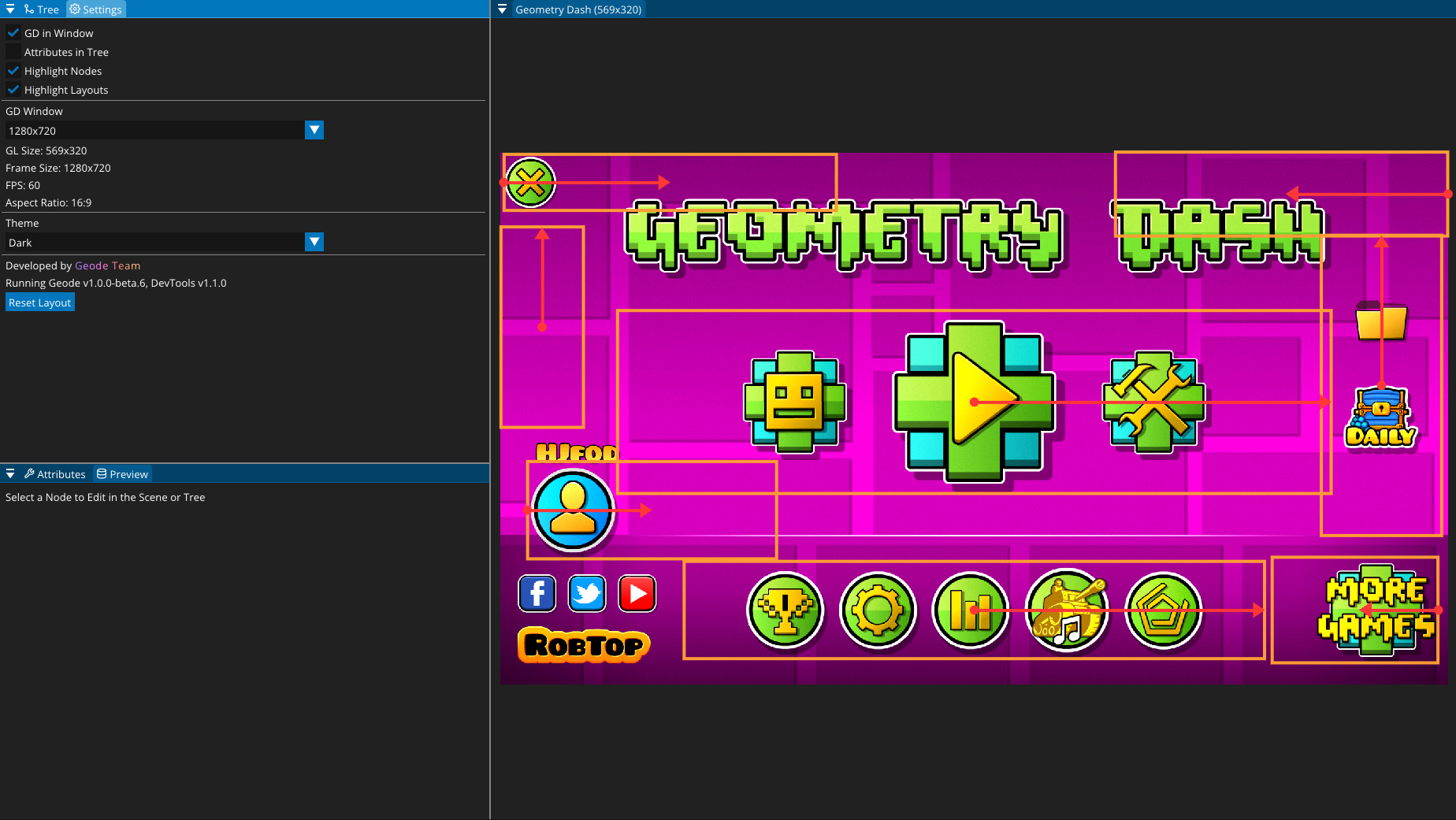The height and width of the screenshot is (820, 1456).
Task: Open the GD Window resolution dropdown
Action: coord(314,130)
